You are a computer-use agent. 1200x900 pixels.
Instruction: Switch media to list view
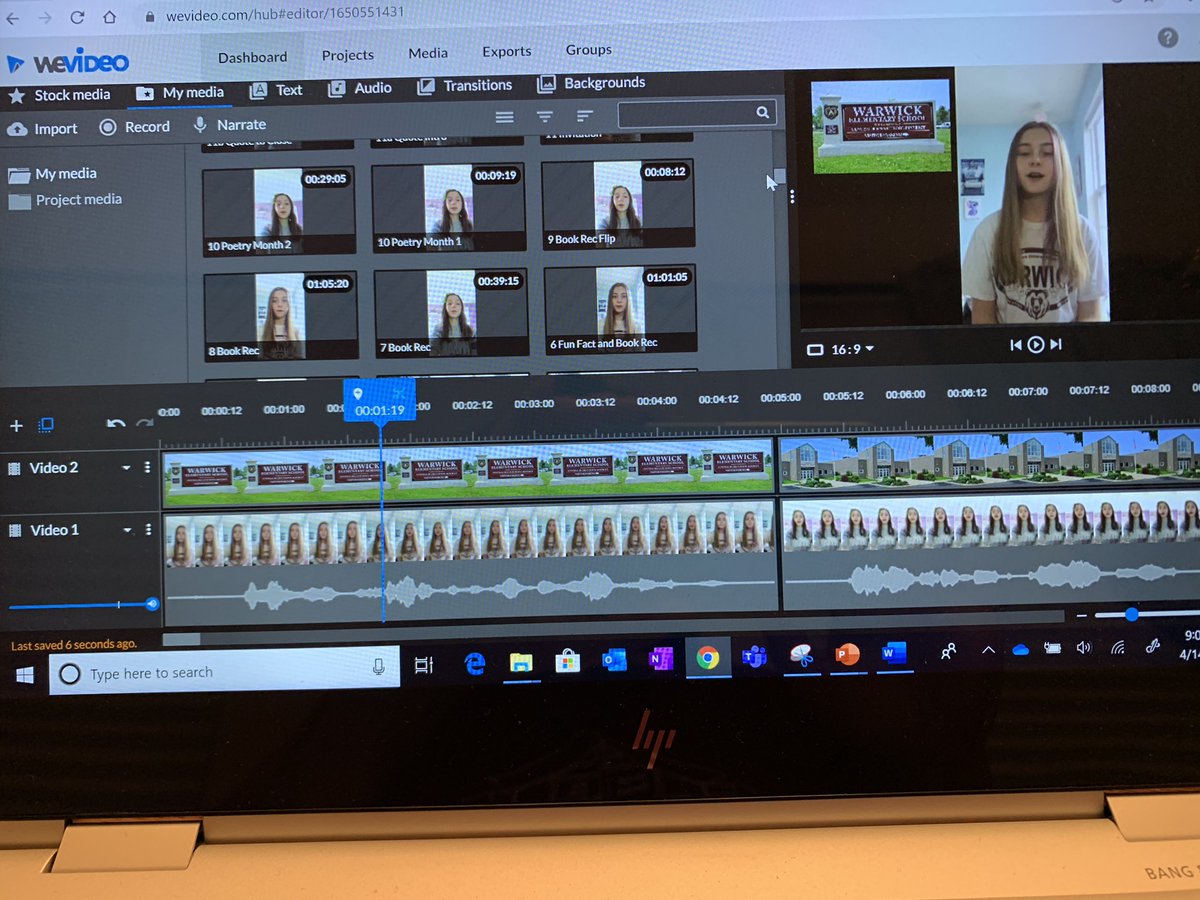(504, 117)
